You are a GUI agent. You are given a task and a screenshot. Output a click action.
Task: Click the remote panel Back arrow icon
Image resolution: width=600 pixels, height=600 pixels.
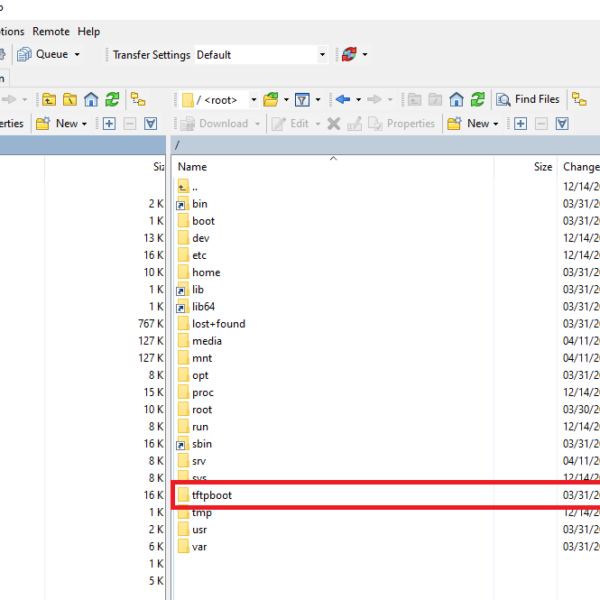pyautogui.click(x=343, y=99)
